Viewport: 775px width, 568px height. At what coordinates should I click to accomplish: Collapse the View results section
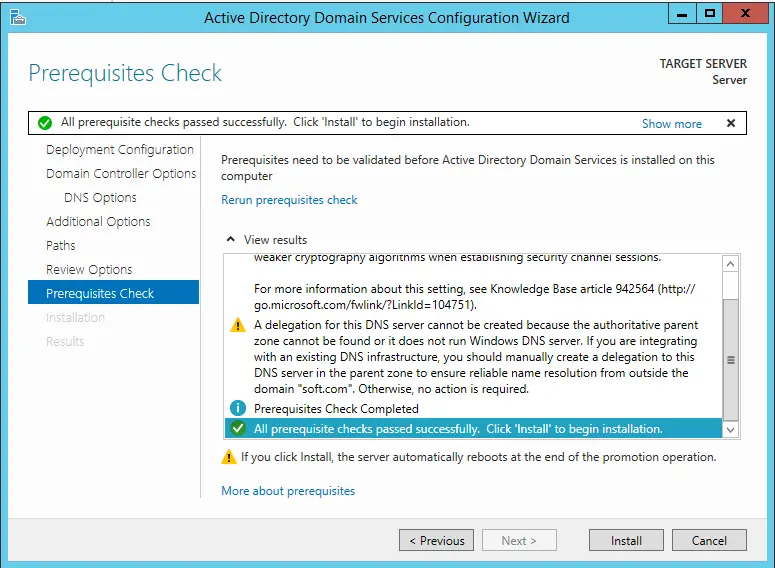(x=231, y=240)
